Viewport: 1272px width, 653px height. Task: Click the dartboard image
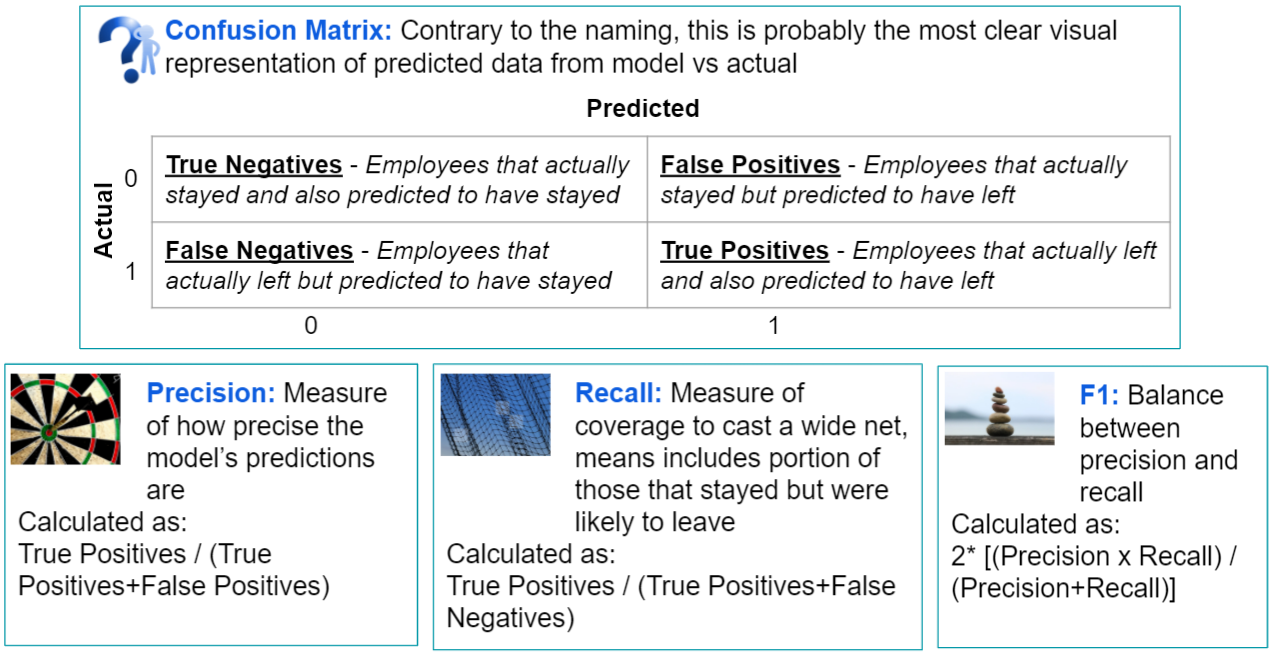pyautogui.click(x=66, y=419)
